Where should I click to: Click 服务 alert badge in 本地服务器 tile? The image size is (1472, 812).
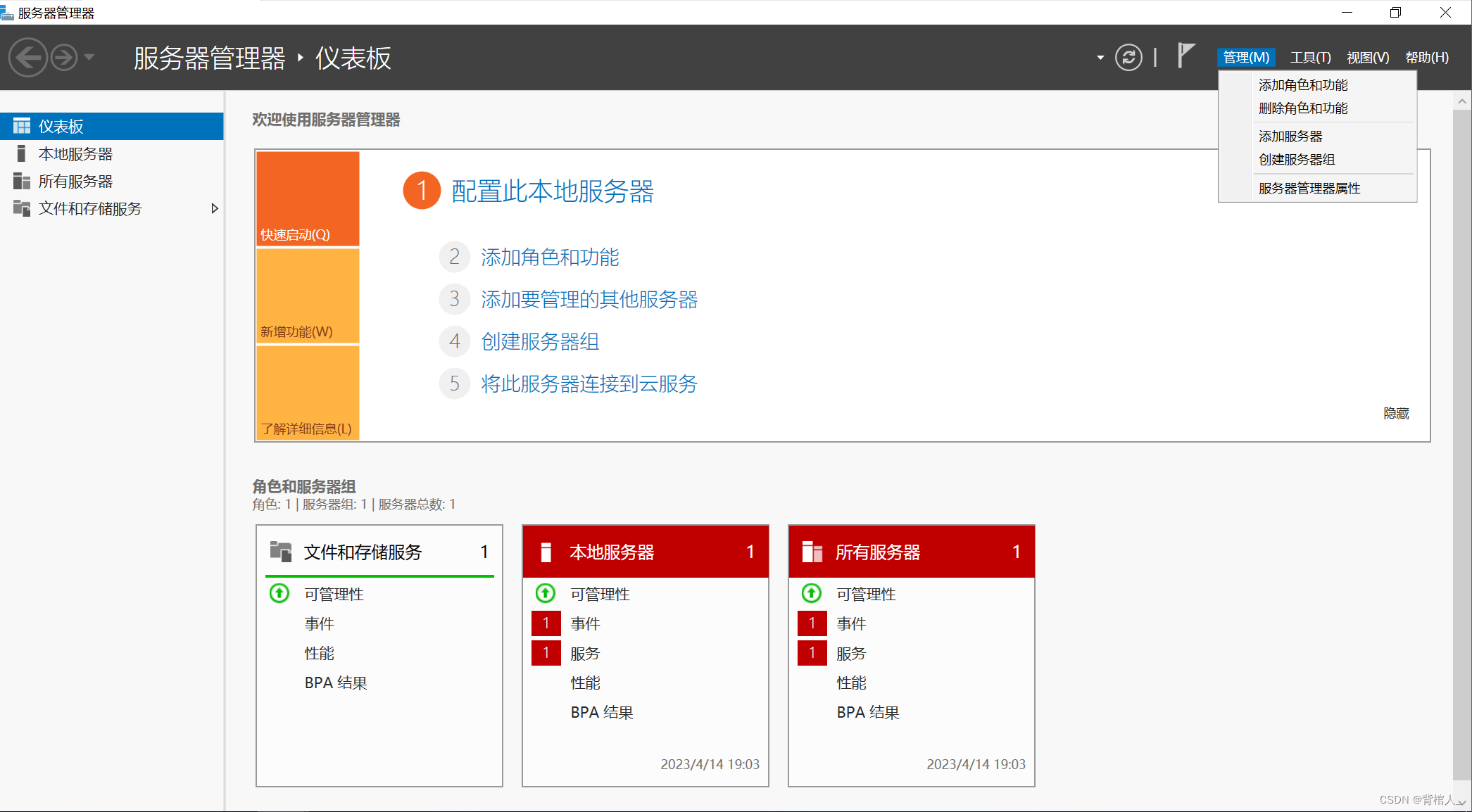coord(546,653)
